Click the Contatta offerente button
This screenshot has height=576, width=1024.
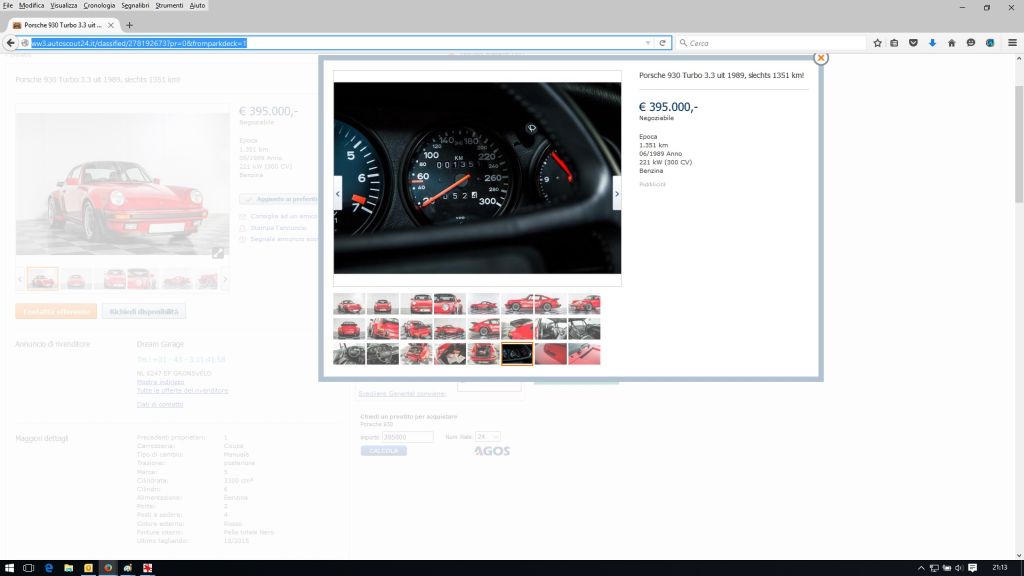click(56, 312)
